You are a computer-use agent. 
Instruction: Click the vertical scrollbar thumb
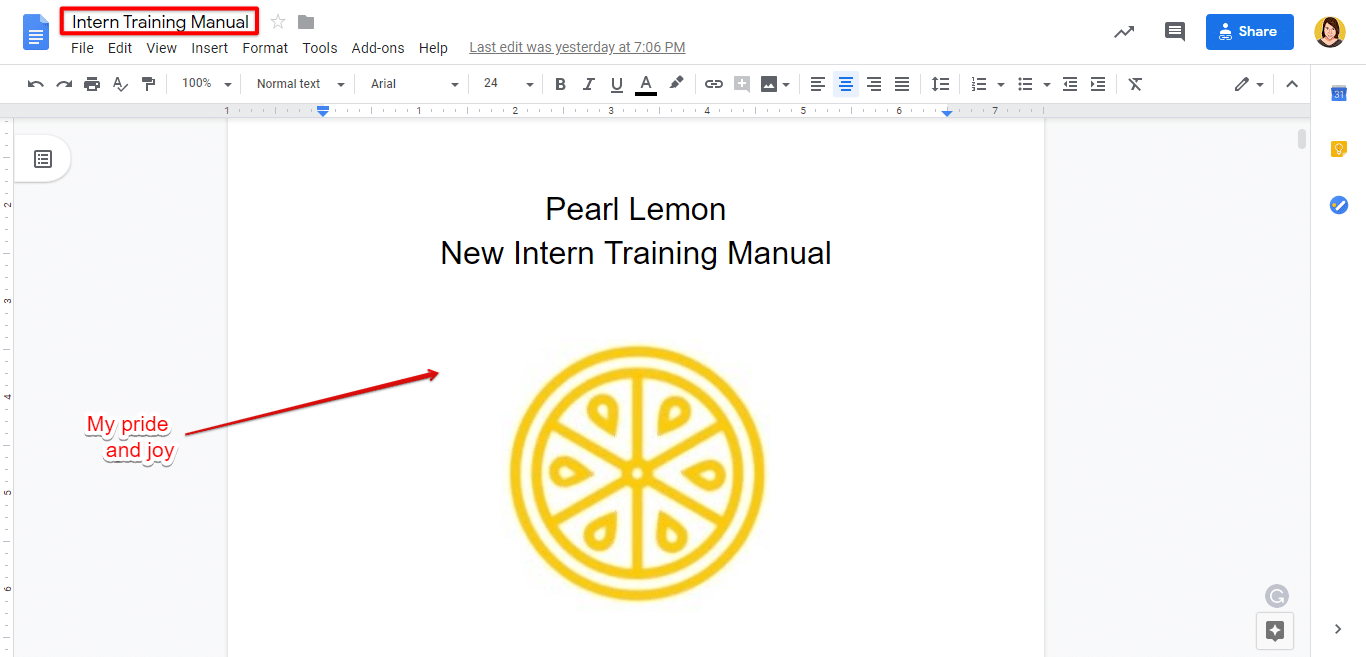point(1302,139)
